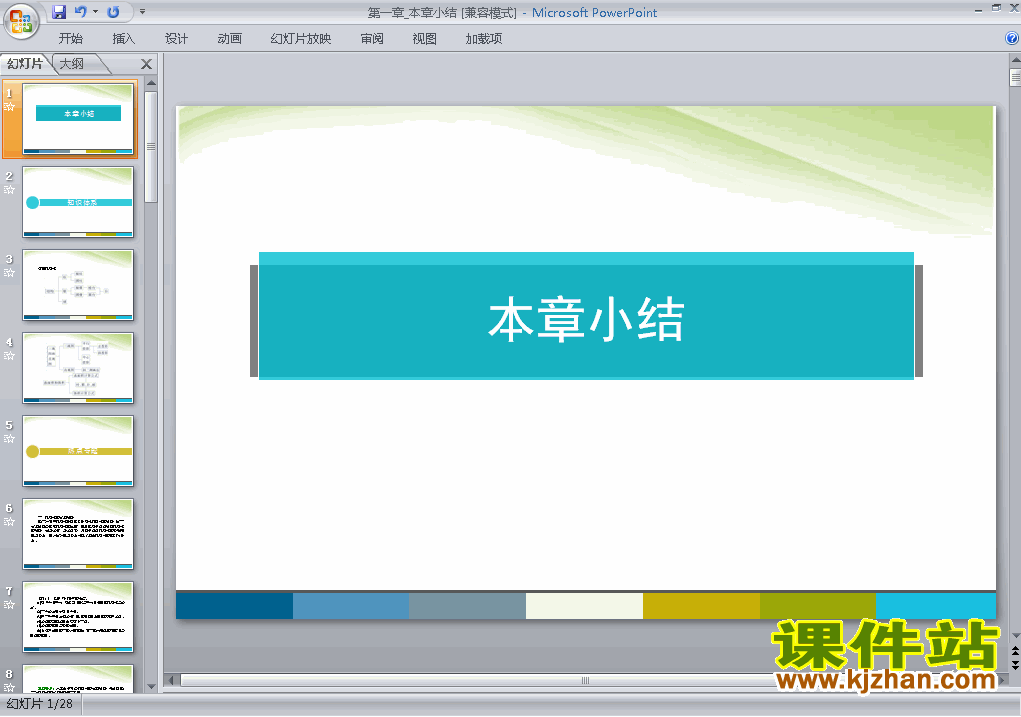Open the 幻灯片放映 ribbon tab
The height and width of the screenshot is (717, 1021).
(301, 38)
